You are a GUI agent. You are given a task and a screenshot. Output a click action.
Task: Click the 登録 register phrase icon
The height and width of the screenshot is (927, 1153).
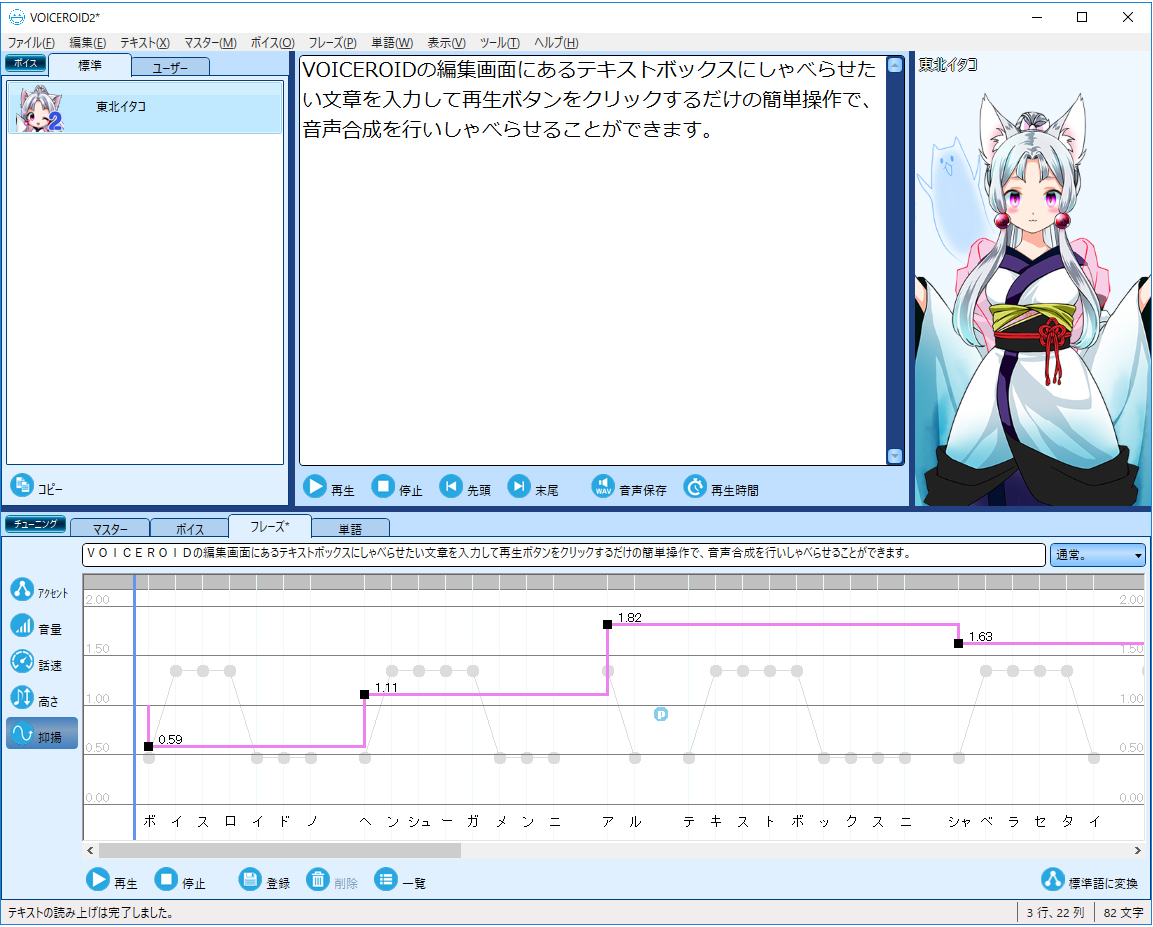[250, 878]
